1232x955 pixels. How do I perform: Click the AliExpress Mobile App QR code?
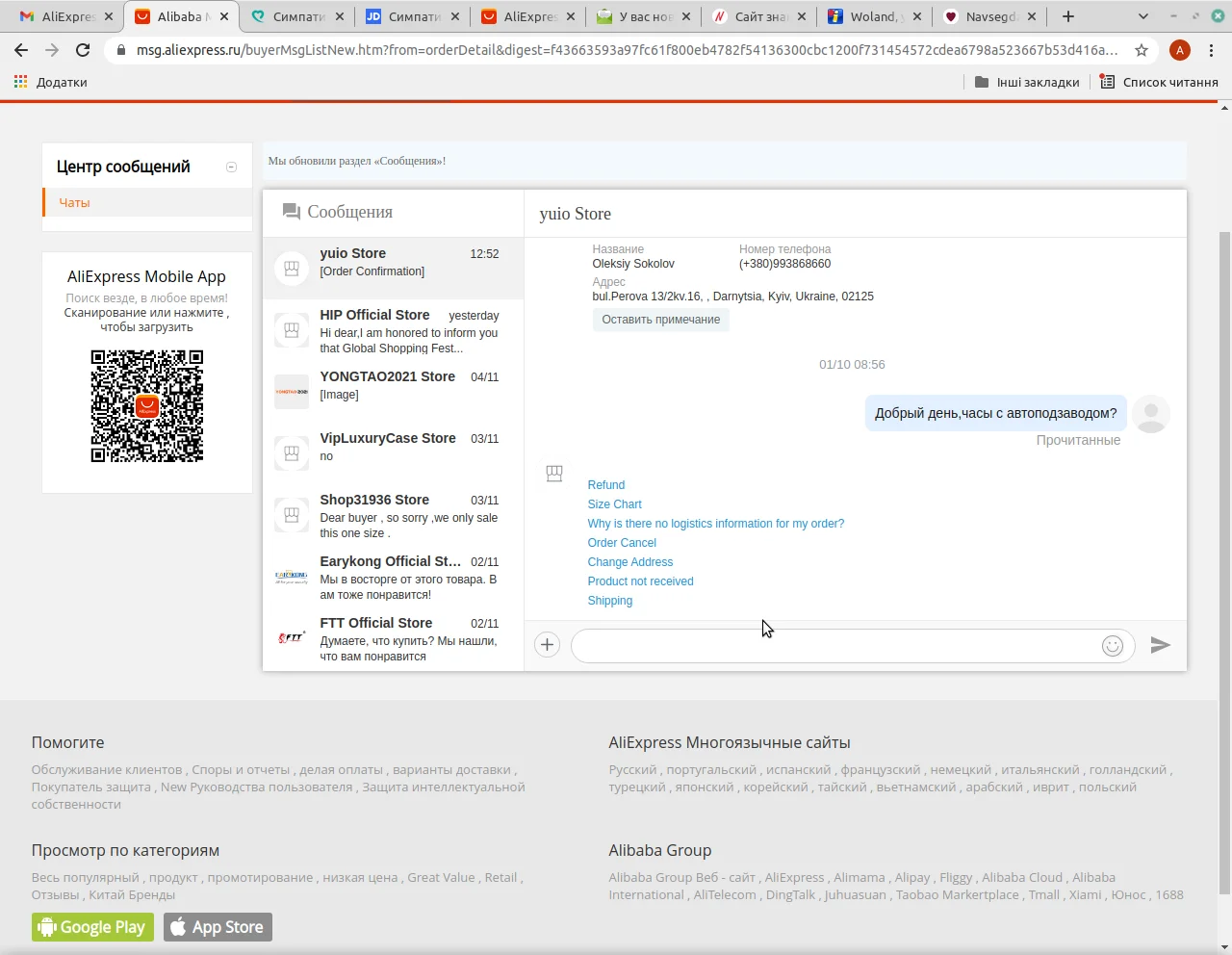pos(147,406)
